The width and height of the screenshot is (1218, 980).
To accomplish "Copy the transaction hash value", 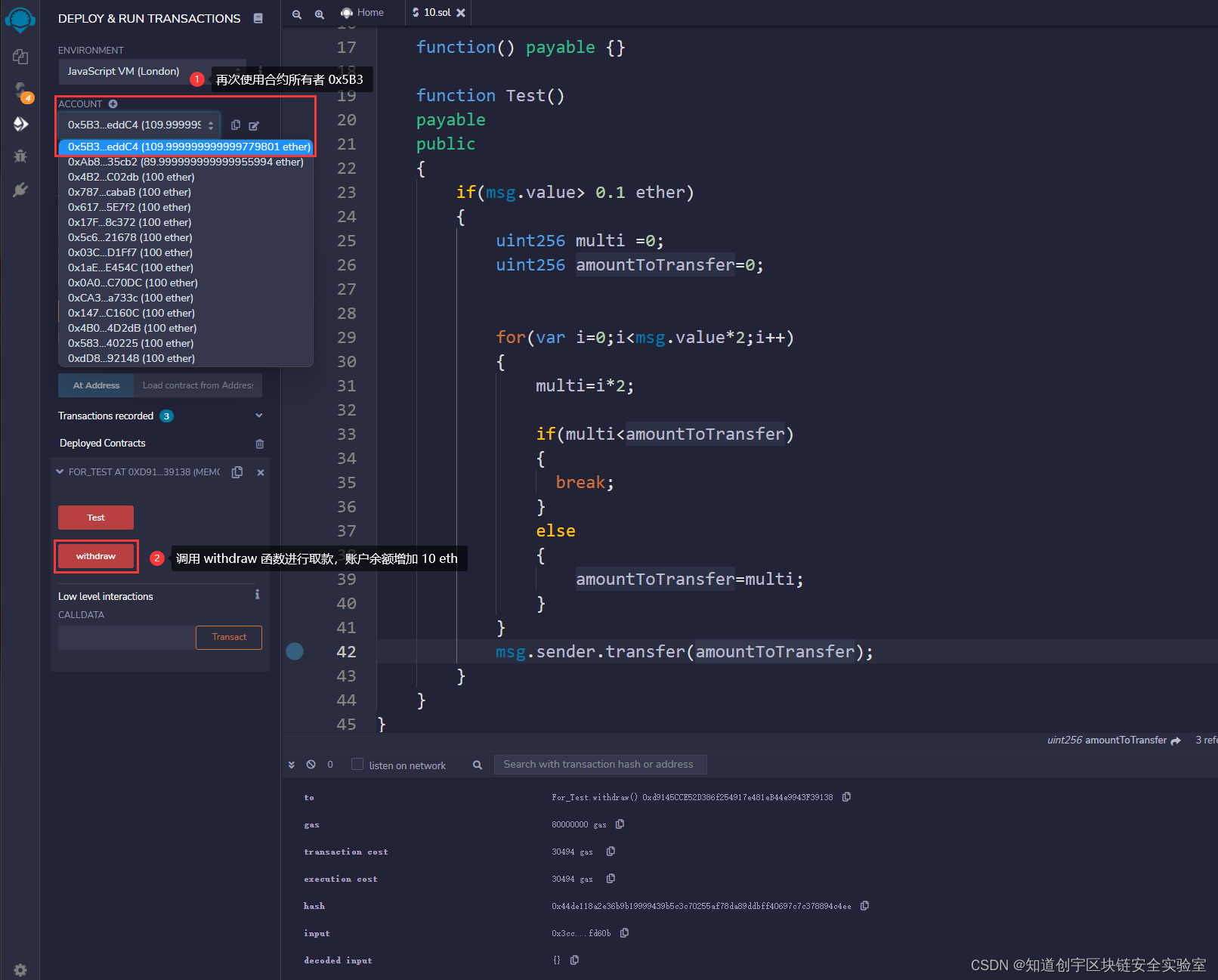I will [x=865, y=906].
